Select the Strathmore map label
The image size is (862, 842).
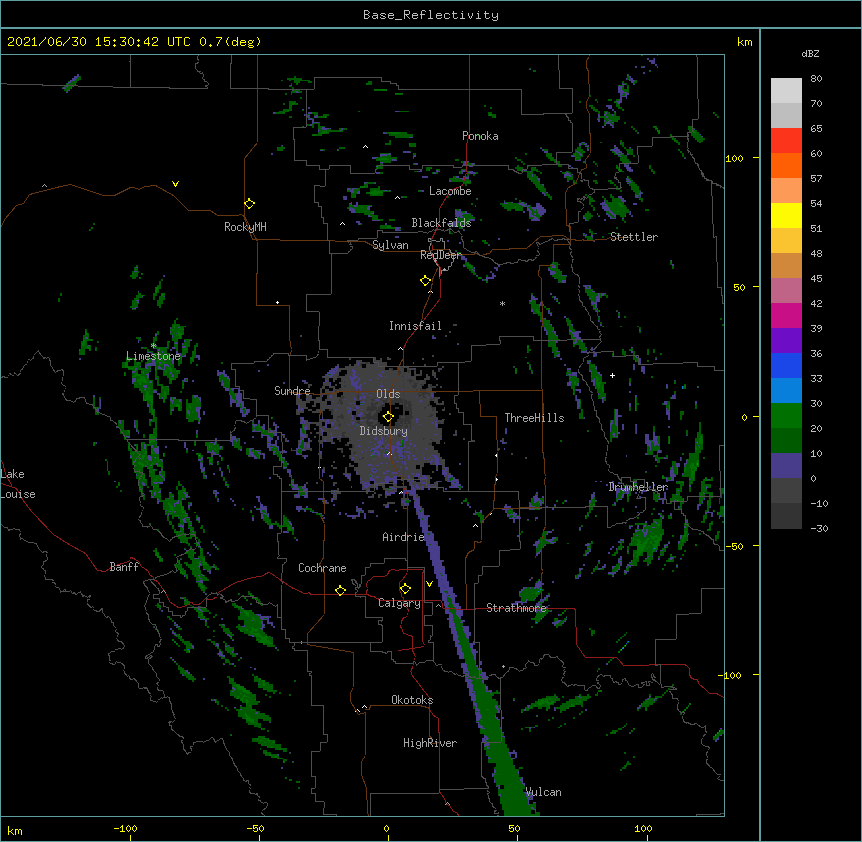pyautogui.click(x=516, y=608)
